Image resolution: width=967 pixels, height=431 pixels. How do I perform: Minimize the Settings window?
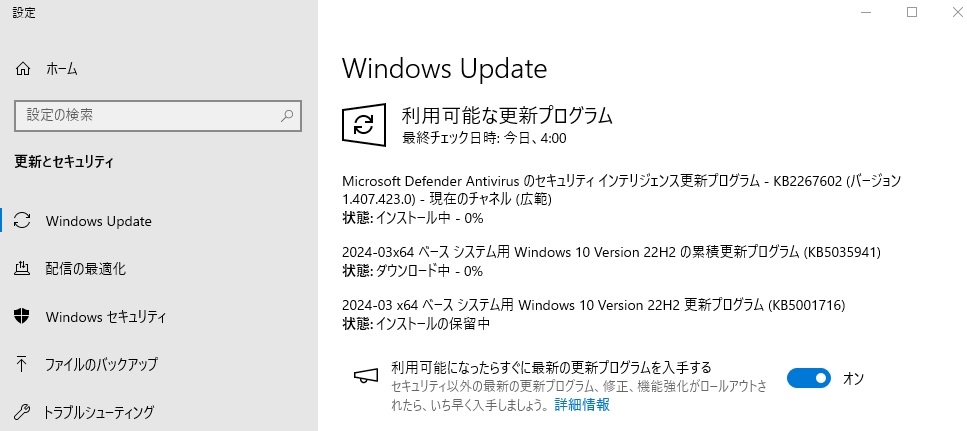tap(865, 12)
